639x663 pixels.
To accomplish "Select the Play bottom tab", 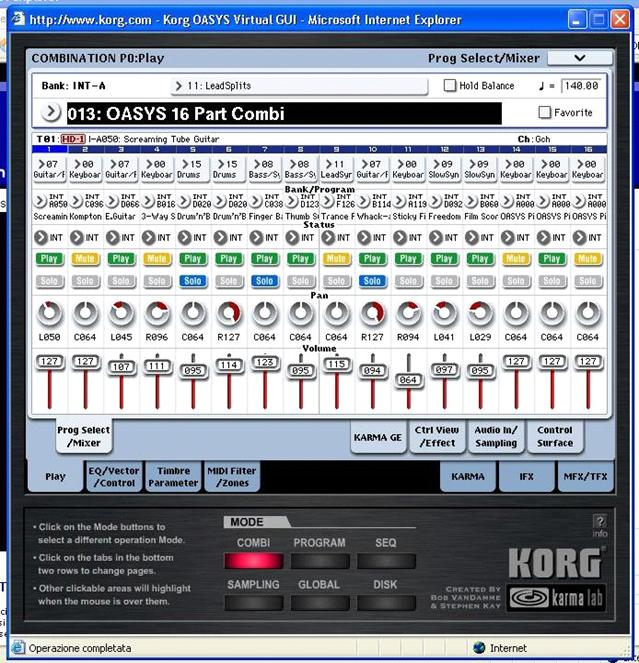I will click(55, 477).
